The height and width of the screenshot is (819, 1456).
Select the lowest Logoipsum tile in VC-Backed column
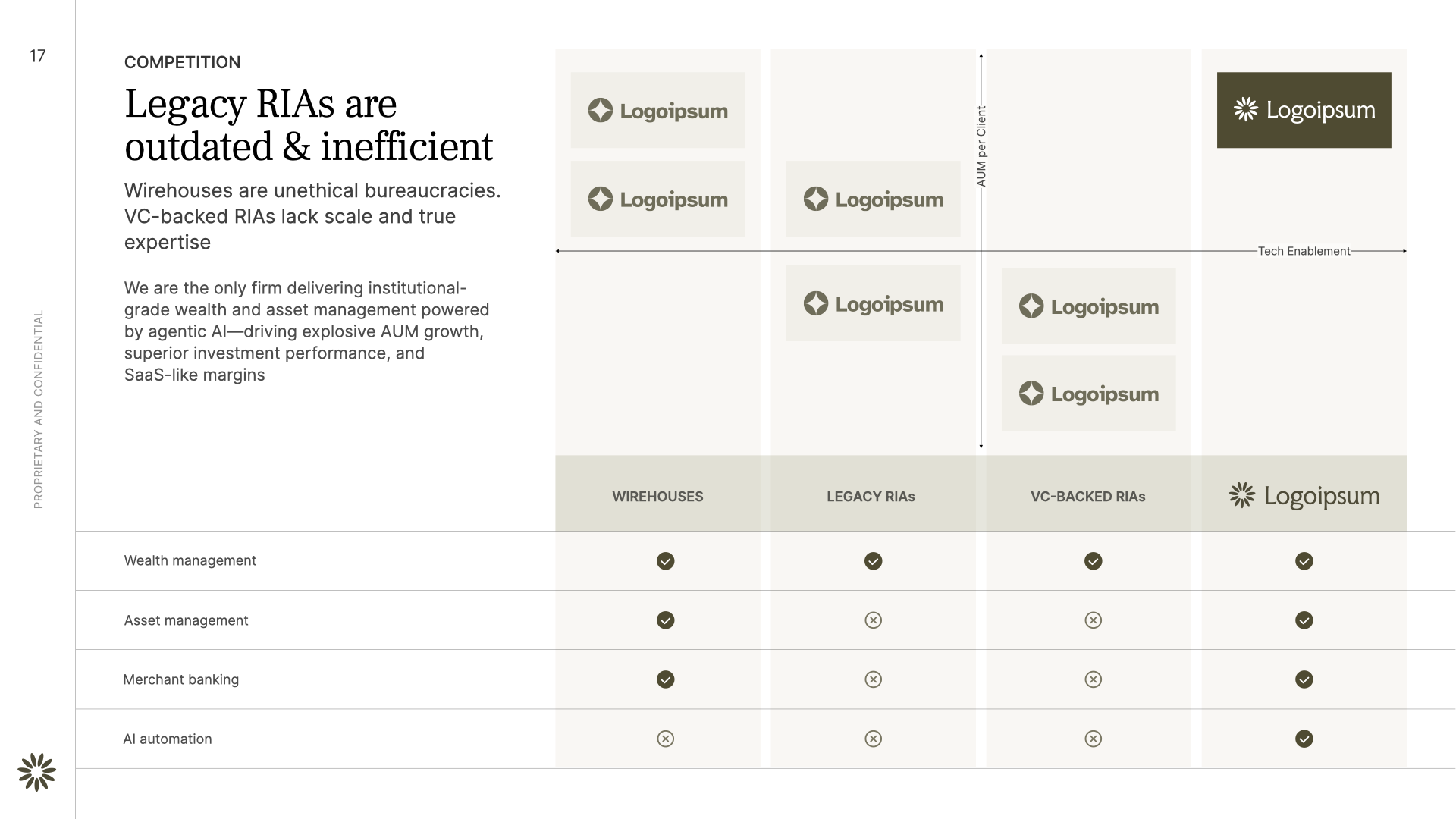pyautogui.click(x=1088, y=393)
